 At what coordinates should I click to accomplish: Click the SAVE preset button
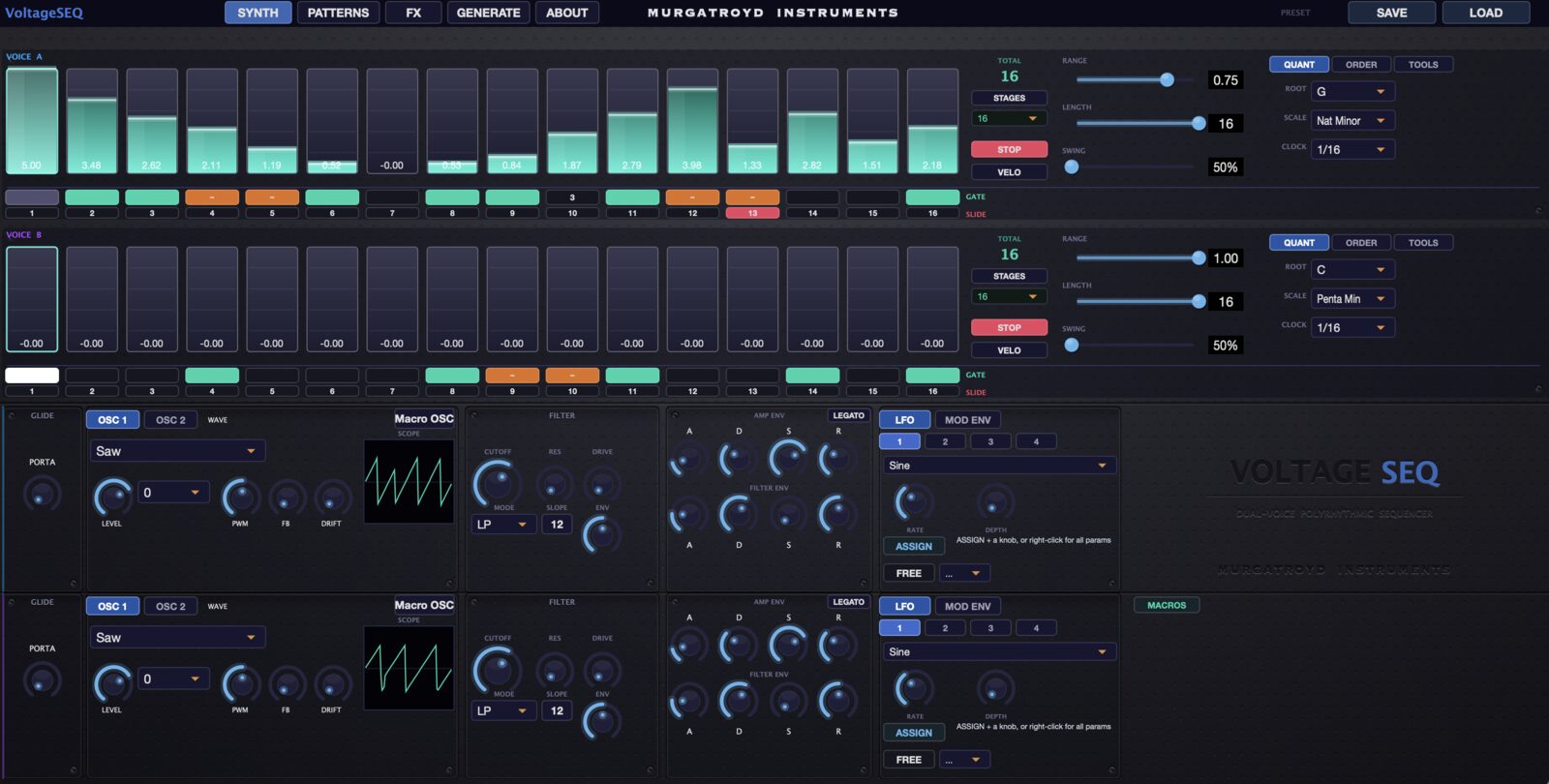(1391, 13)
